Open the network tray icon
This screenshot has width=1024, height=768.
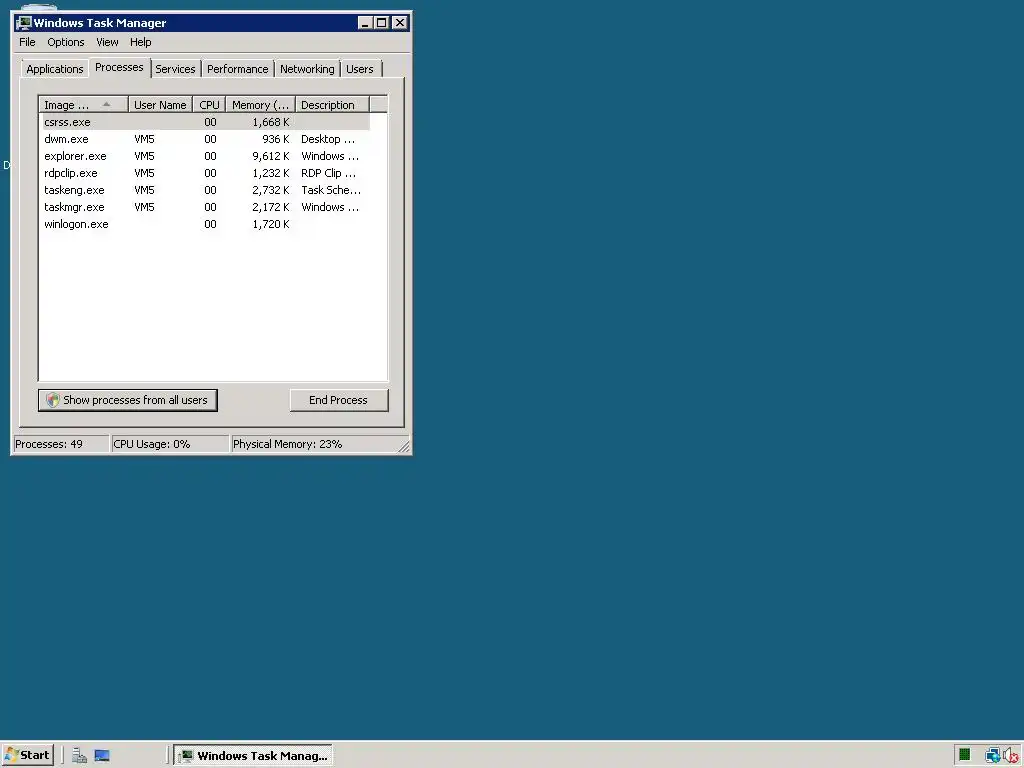[992, 756]
